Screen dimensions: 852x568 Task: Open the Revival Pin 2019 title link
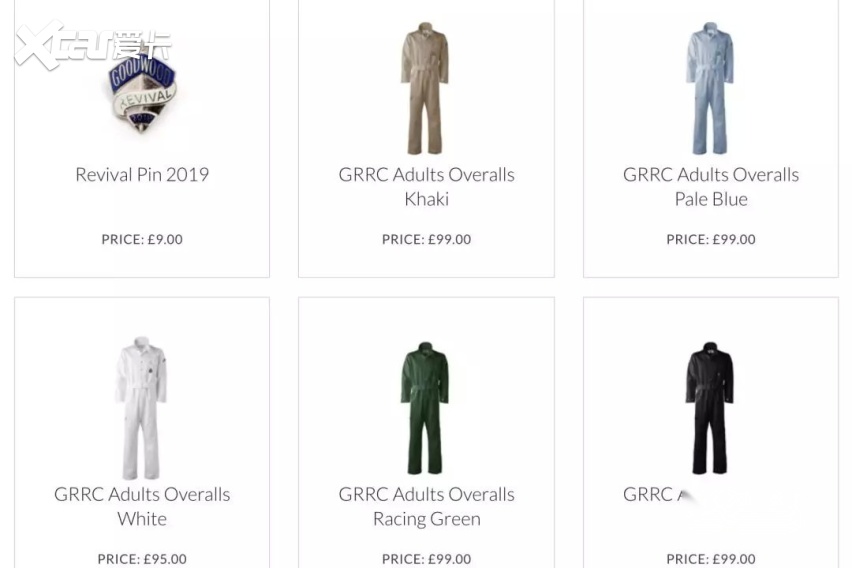[142, 174]
